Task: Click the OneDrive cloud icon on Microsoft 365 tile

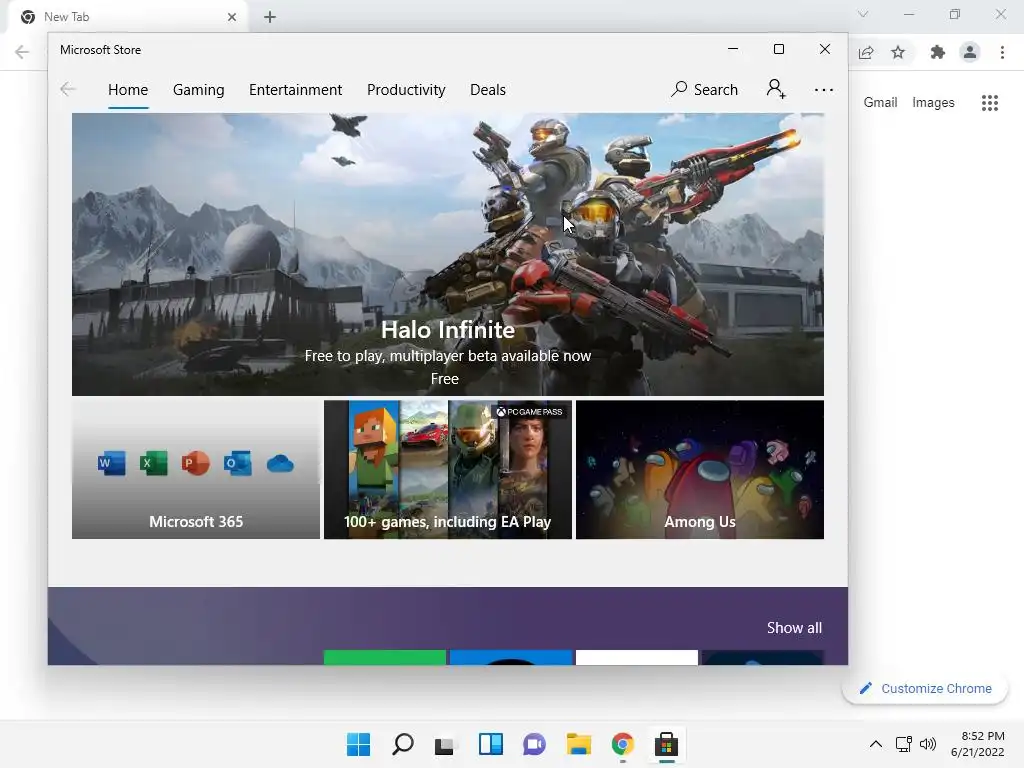Action: pos(280,464)
